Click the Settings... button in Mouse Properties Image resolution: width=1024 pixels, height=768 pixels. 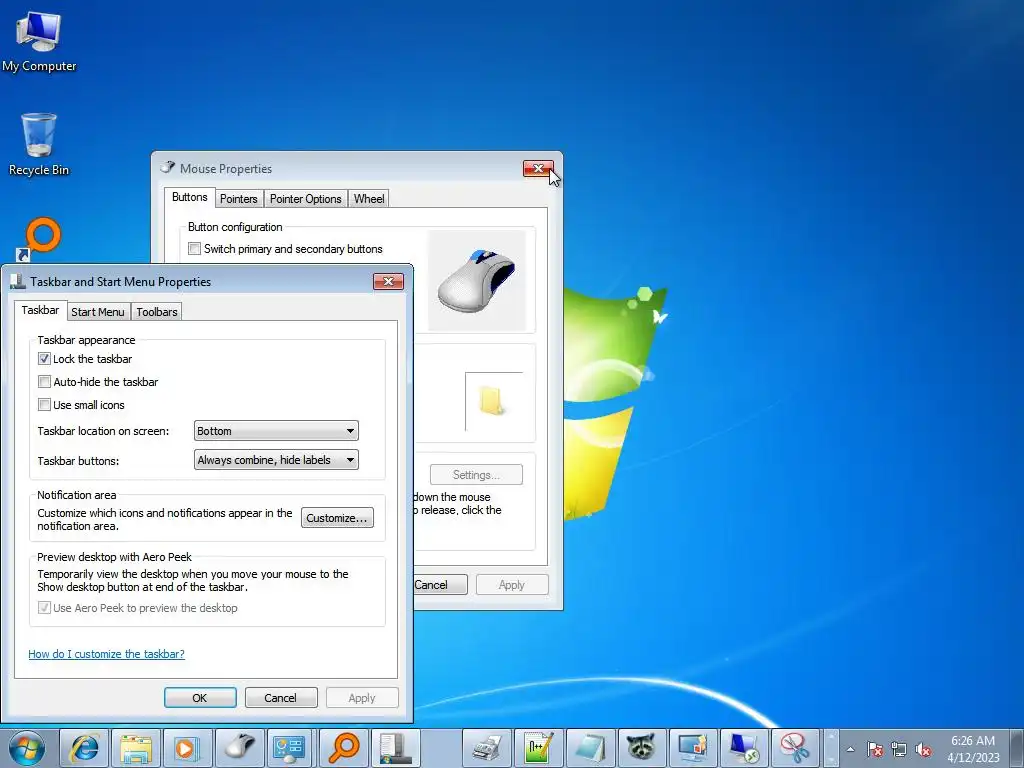pyautogui.click(x=476, y=475)
